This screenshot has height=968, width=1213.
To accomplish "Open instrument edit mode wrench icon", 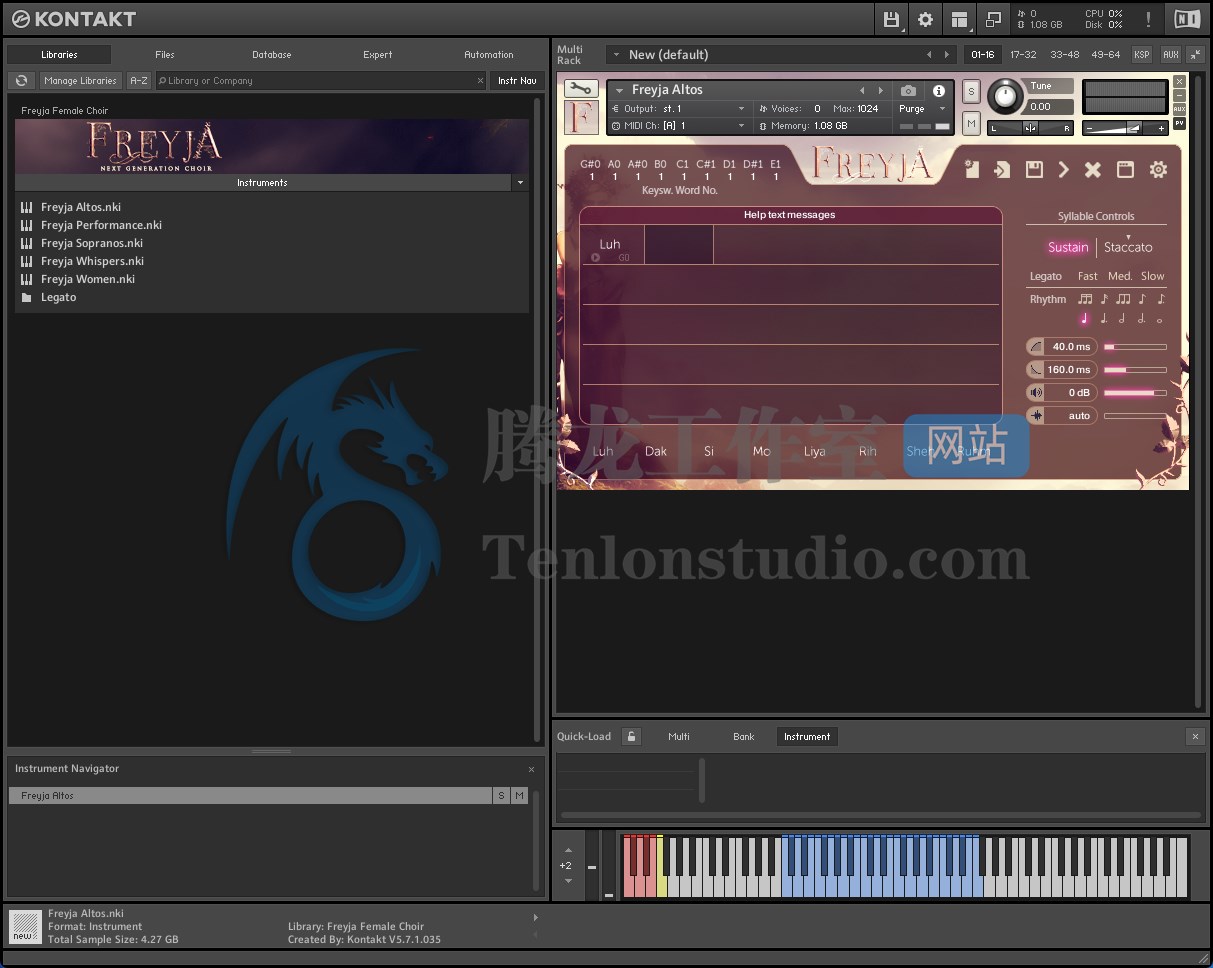I will pyautogui.click(x=580, y=88).
